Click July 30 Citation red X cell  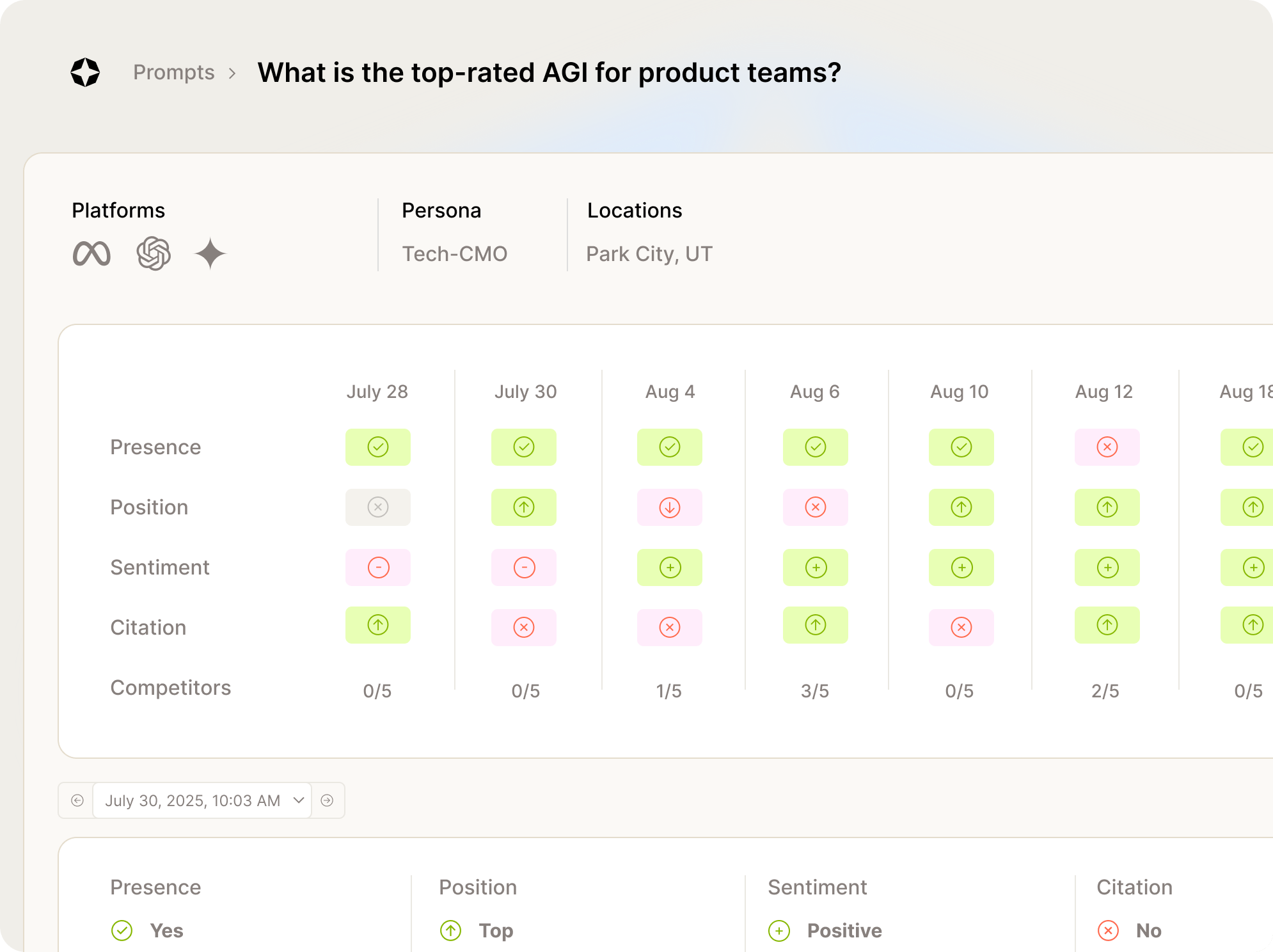[x=524, y=628]
